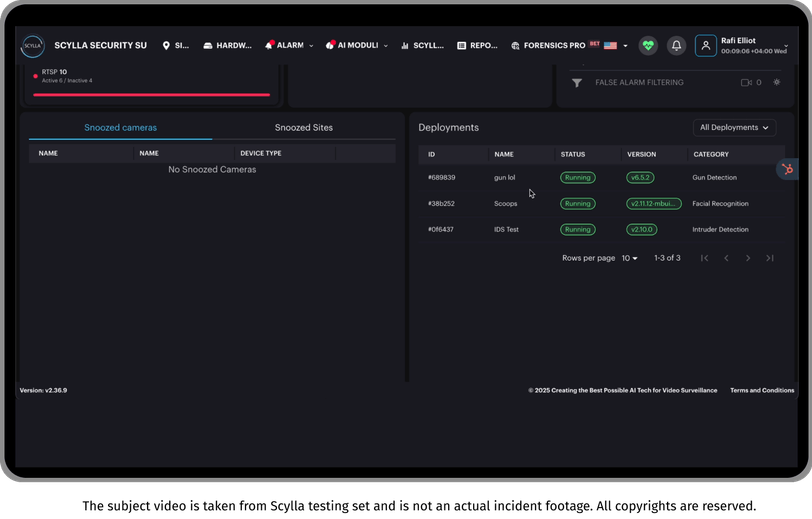Click the gun lol deployment row

(x=601, y=178)
